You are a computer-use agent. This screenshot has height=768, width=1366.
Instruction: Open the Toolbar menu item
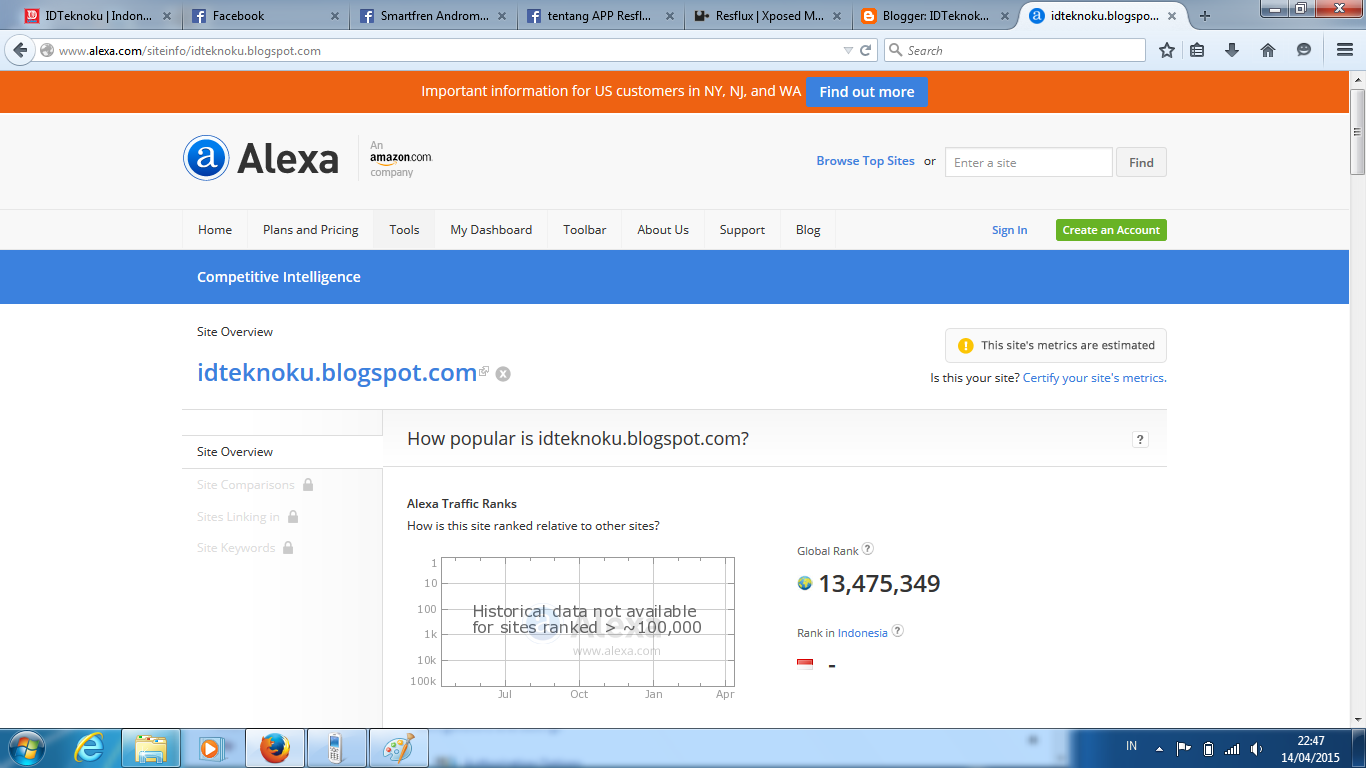pos(585,230)
